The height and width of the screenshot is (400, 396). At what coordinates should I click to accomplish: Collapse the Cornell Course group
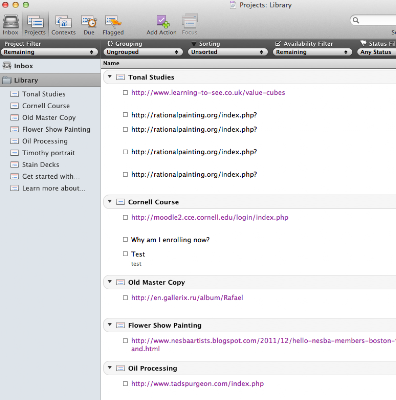pyautogui.click(x=109, y=202)
